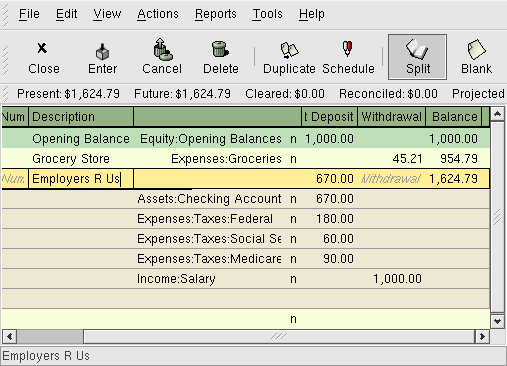Viewport: 507px width, 366px height.
Task: Toggle the Split view button
Action: [417, 57]
